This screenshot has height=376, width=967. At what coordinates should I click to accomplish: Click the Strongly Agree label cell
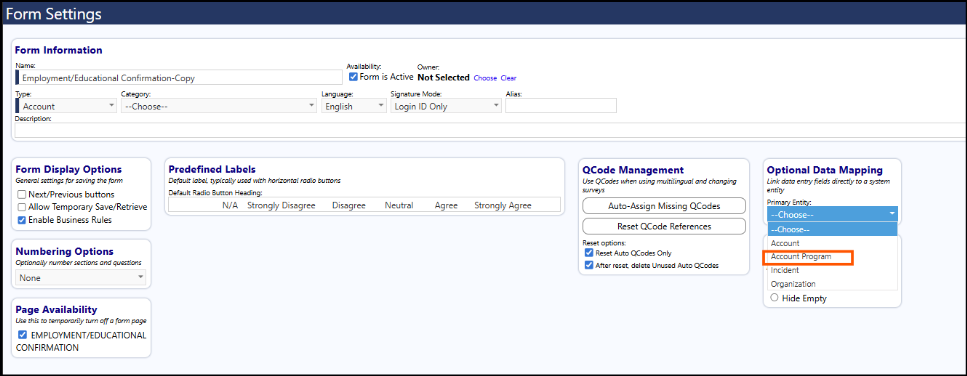pos(503,205)
